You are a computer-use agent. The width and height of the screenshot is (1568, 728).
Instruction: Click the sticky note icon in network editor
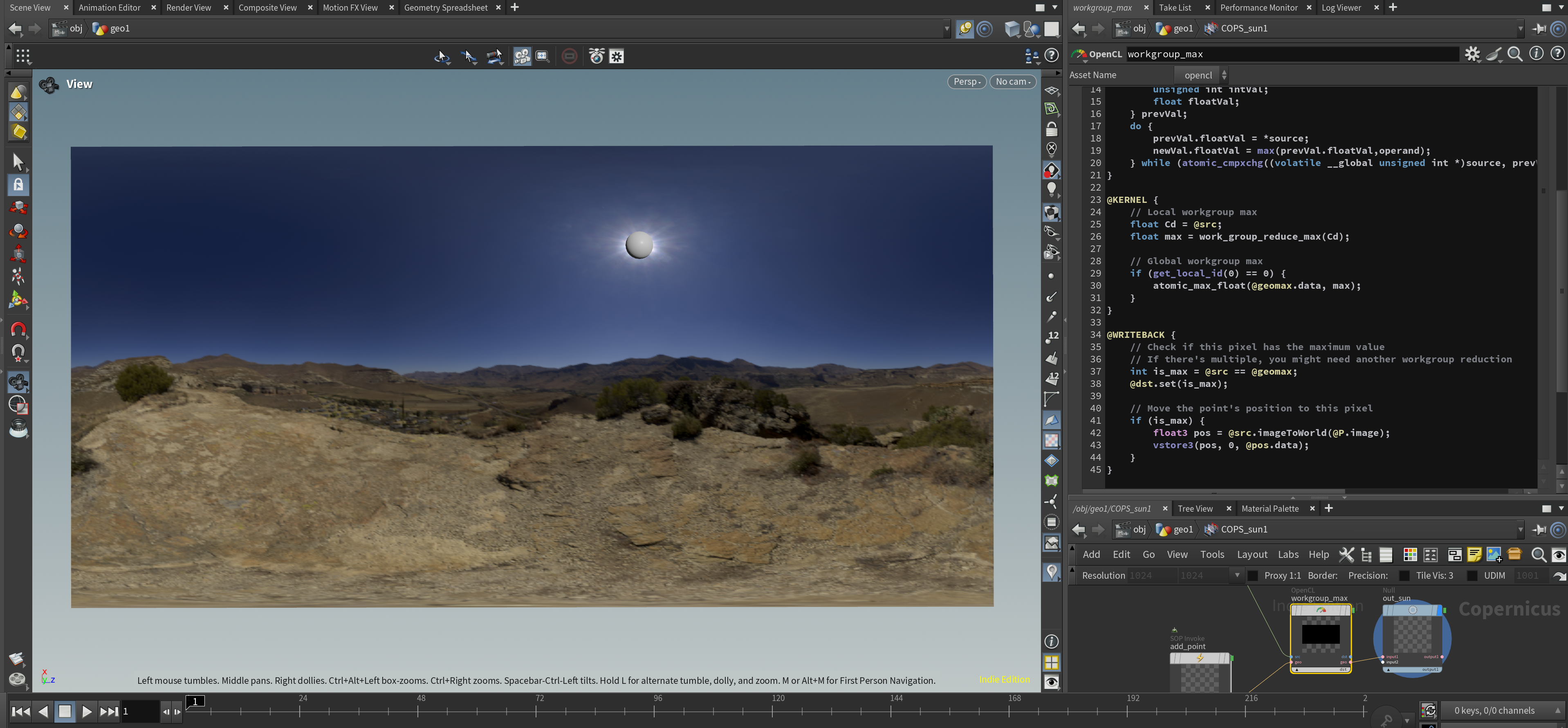point(1474,555)
